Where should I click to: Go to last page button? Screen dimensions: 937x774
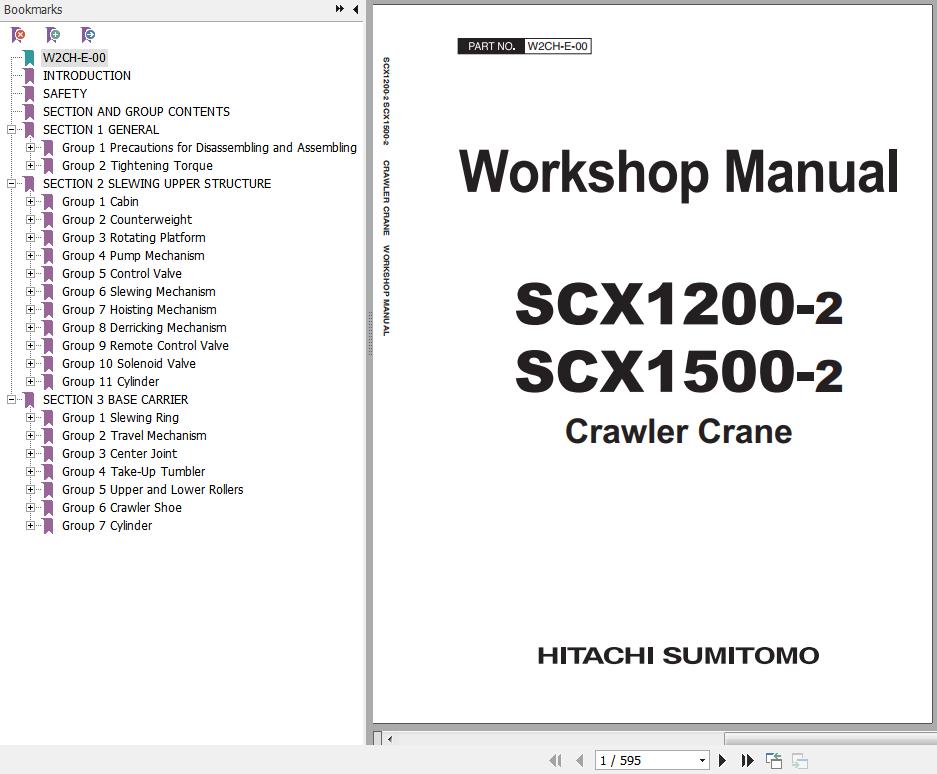747,760
